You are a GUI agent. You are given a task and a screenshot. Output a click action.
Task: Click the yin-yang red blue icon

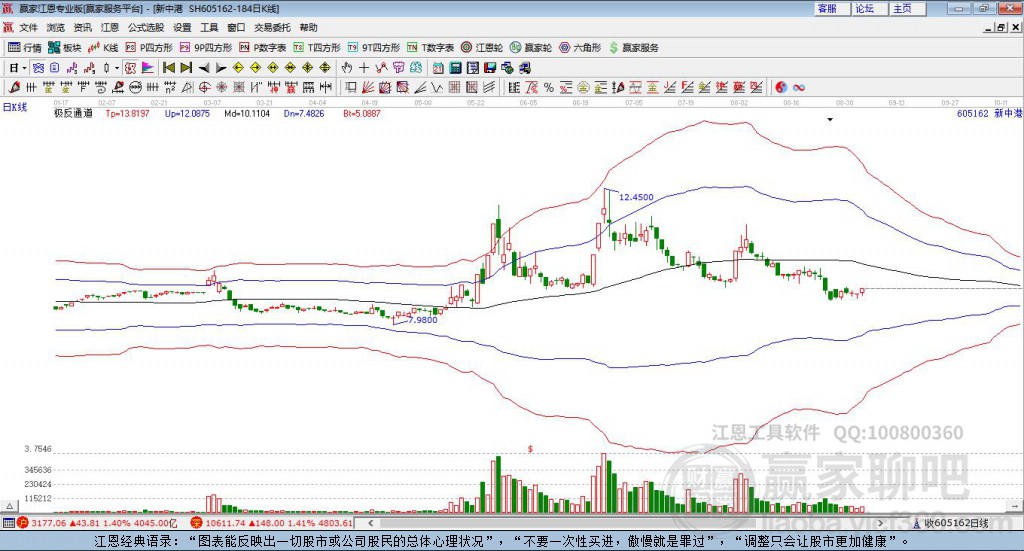click(781, 87)
